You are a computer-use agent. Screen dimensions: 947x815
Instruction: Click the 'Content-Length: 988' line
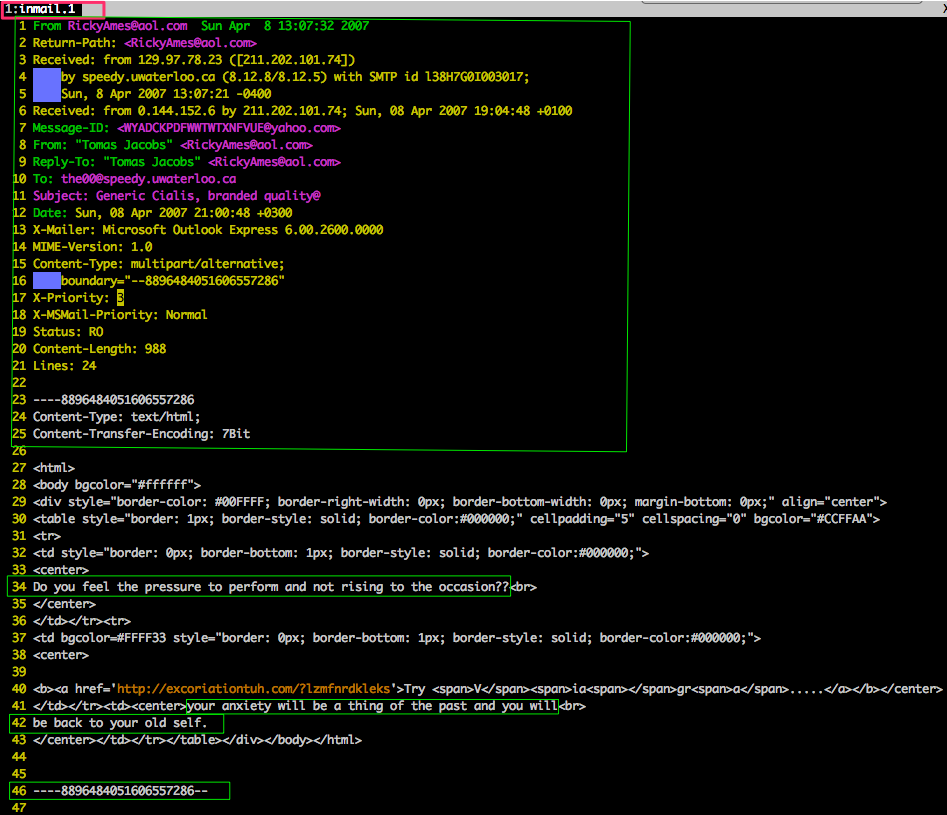coord(99,349)
